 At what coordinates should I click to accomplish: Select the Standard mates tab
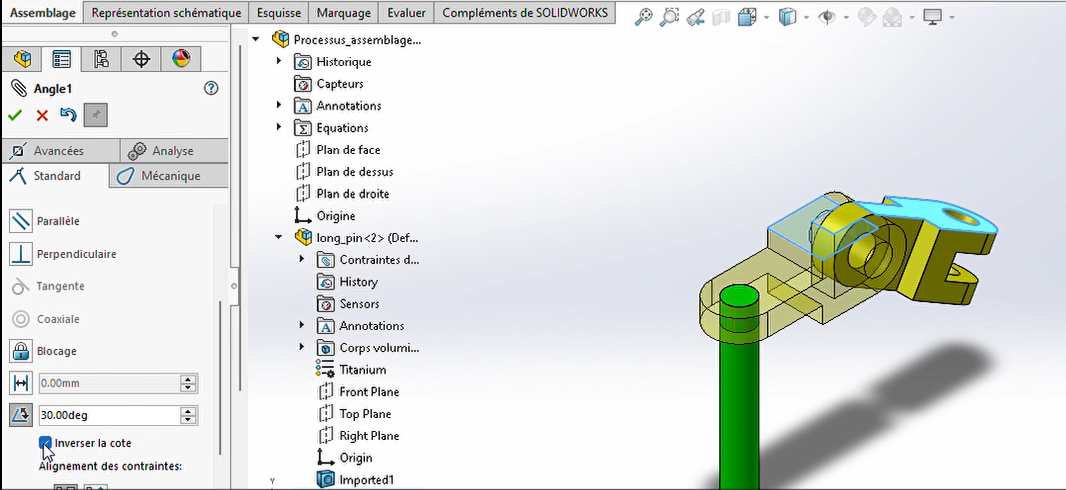pos(54,176)
